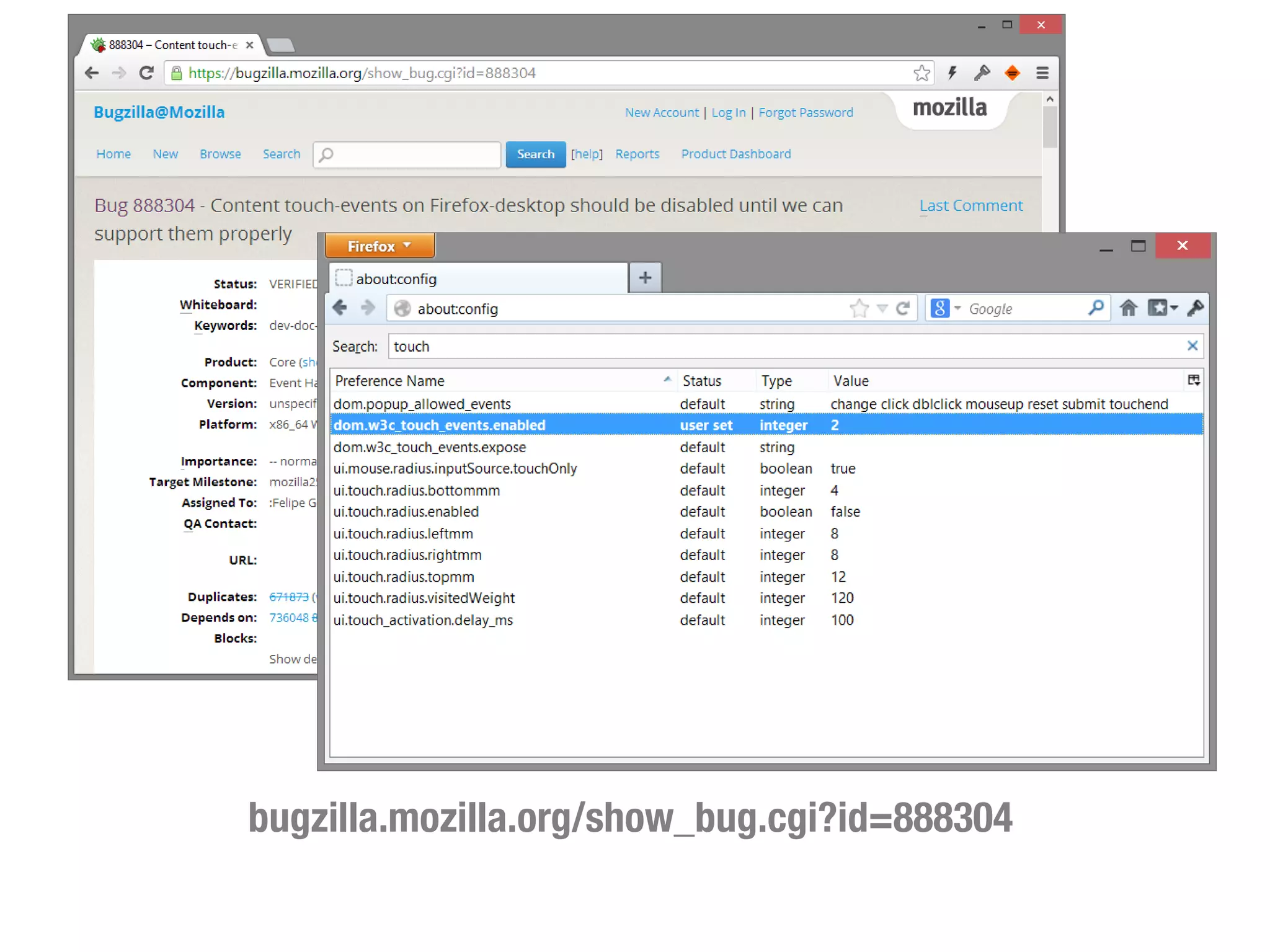Sort by Preference Name column header
This screenshot has height=952, width=1270.
coord(503,381)
